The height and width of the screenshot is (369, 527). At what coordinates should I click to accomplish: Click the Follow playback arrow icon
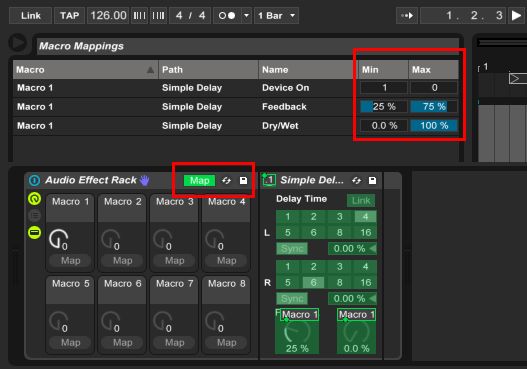point(407,15)
